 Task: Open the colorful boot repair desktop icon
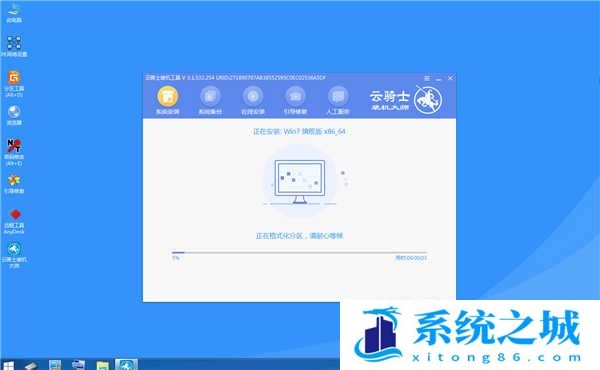coord(14,184)
